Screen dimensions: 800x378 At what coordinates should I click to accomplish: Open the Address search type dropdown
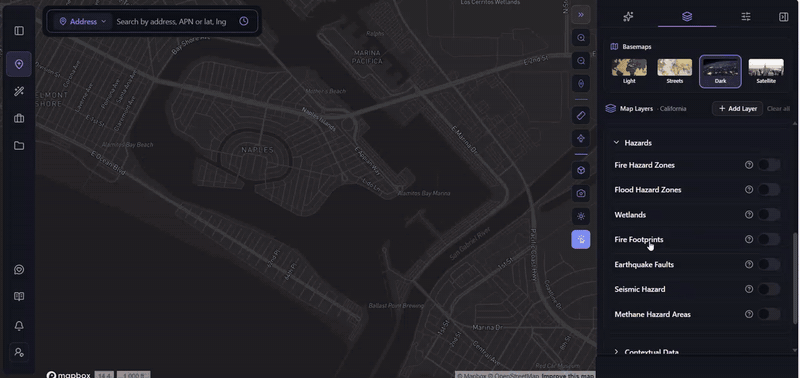tap(83, 21)
